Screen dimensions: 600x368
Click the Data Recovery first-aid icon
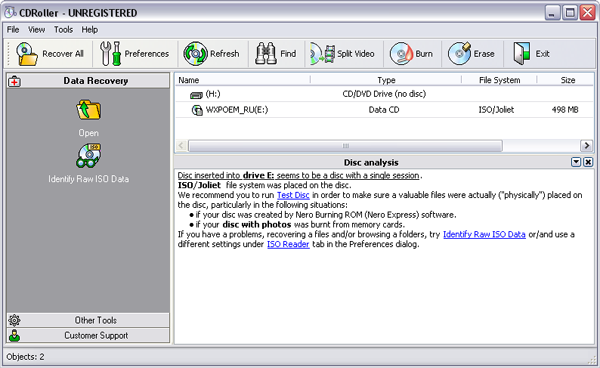click(x=15, y=81)
